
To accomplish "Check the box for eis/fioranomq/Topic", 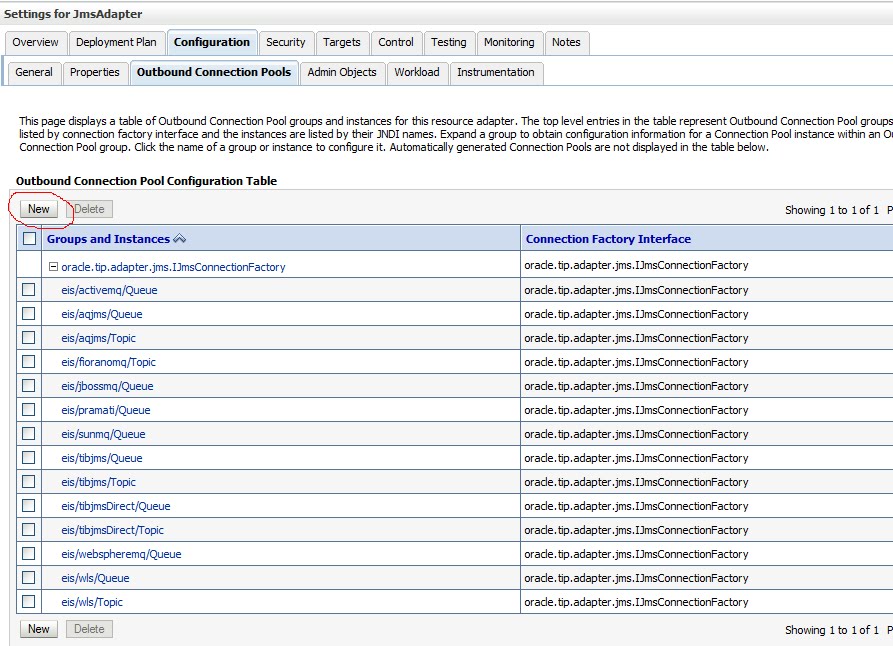I will coord(28,361).
